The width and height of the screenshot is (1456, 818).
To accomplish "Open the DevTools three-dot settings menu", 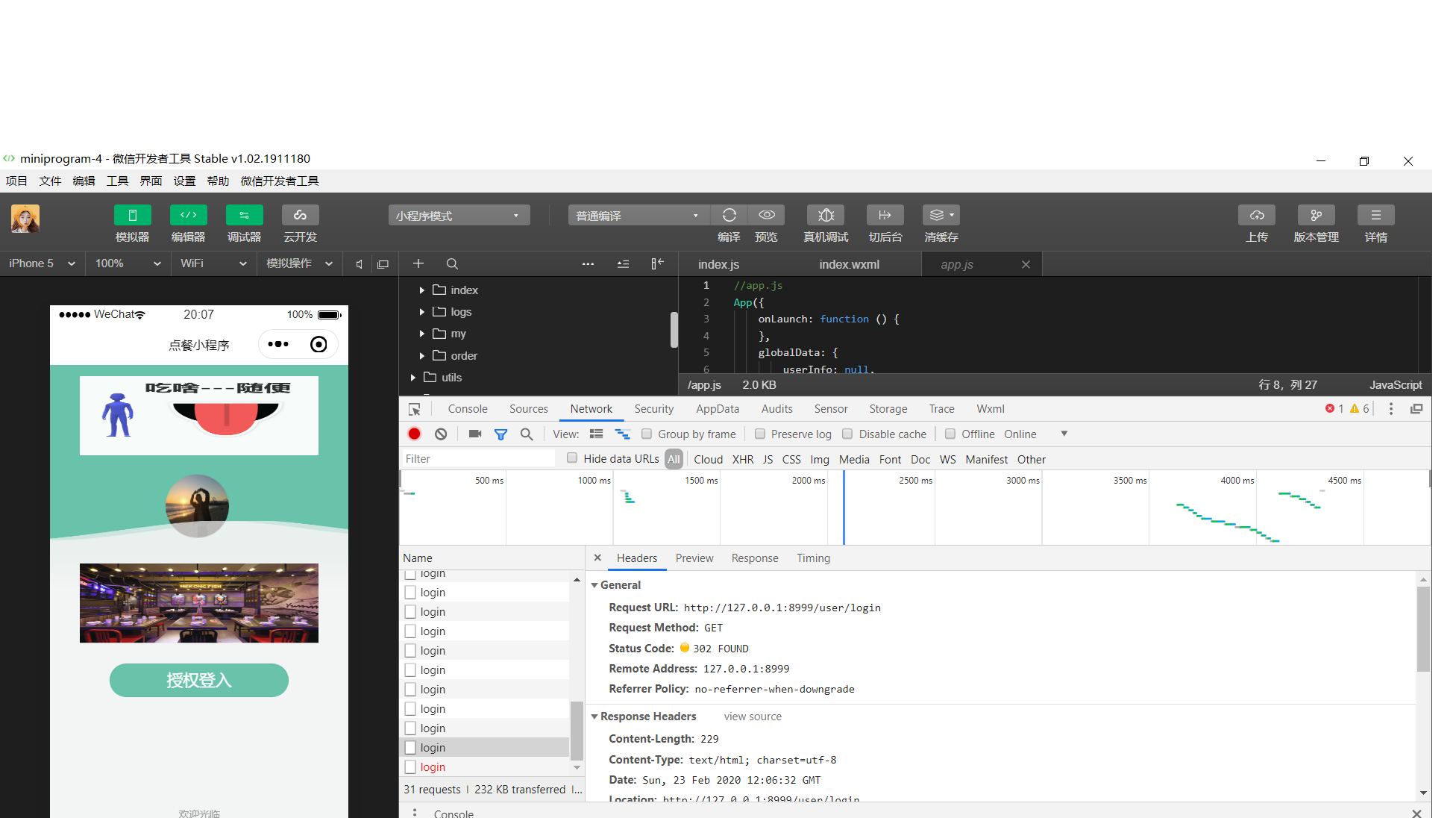I will tap(1391, 409).
